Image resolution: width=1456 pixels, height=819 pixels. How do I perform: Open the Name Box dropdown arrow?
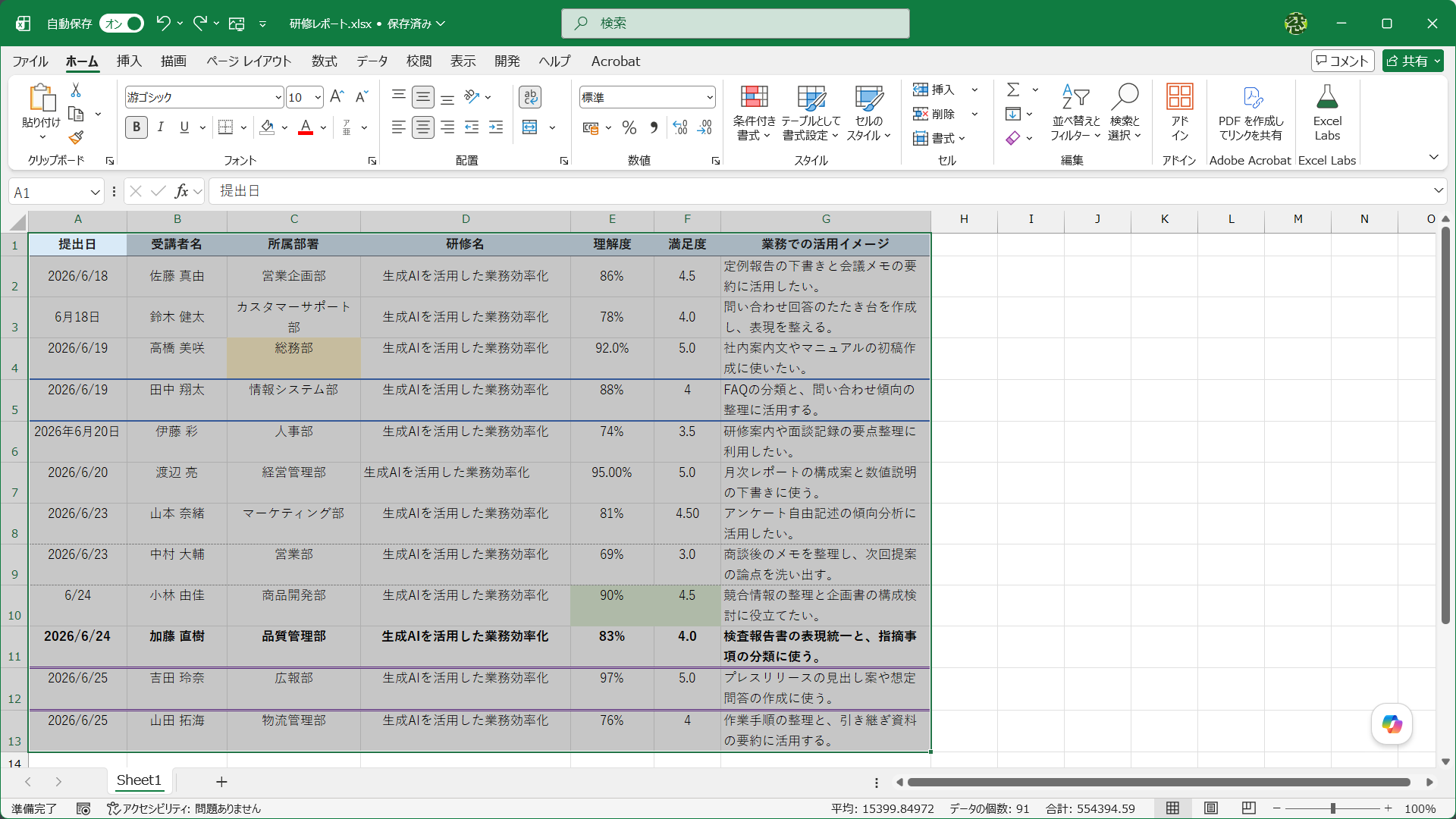[x=95, y=192]
